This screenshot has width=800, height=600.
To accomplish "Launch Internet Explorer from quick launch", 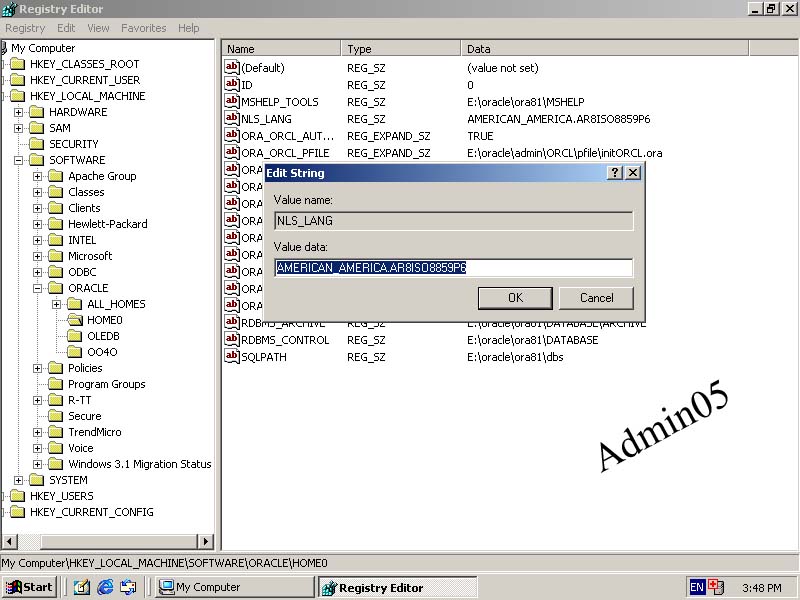I will point(105,587).
